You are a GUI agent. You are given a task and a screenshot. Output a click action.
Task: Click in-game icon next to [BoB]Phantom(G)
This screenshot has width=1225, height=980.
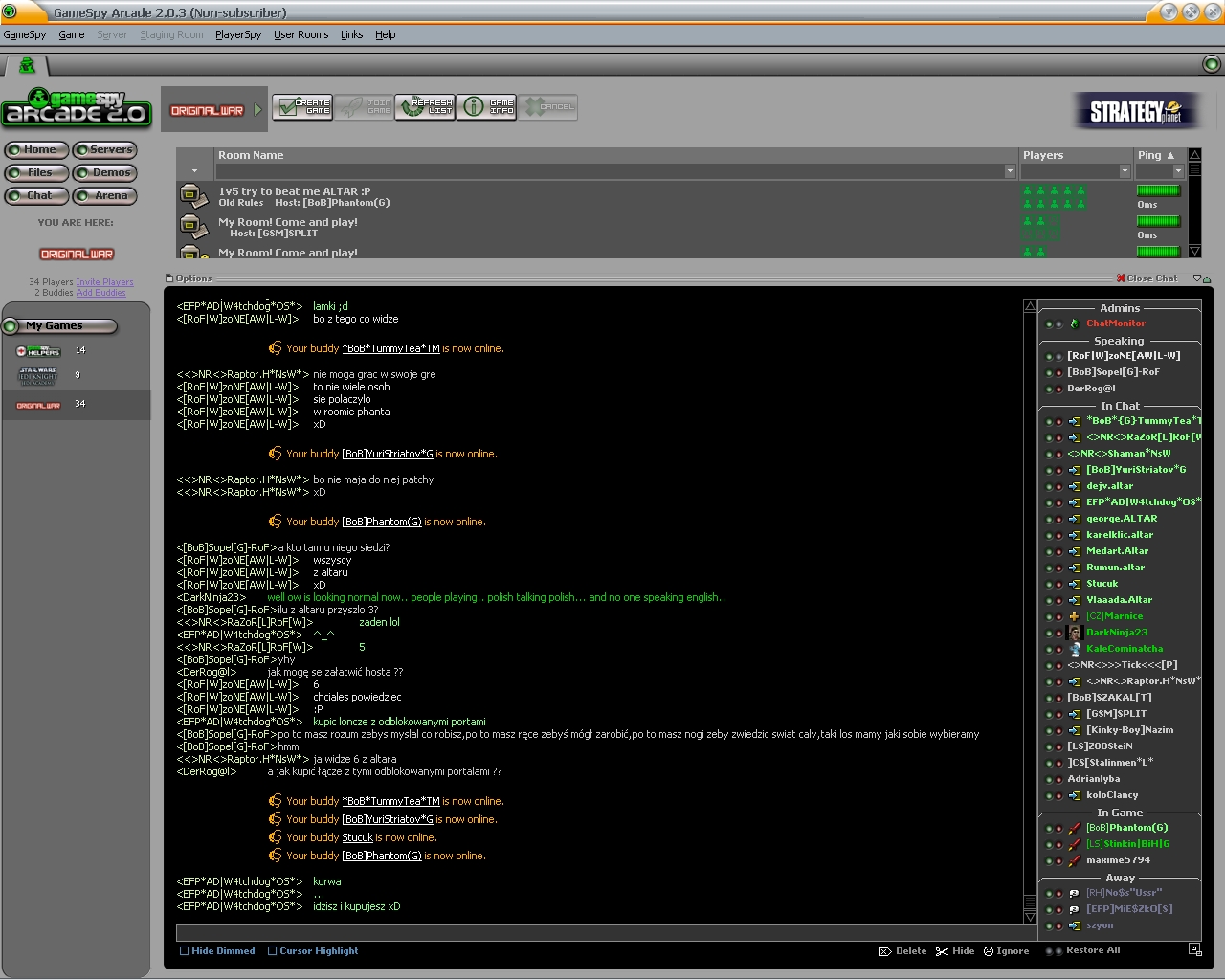pos(1074,828)
